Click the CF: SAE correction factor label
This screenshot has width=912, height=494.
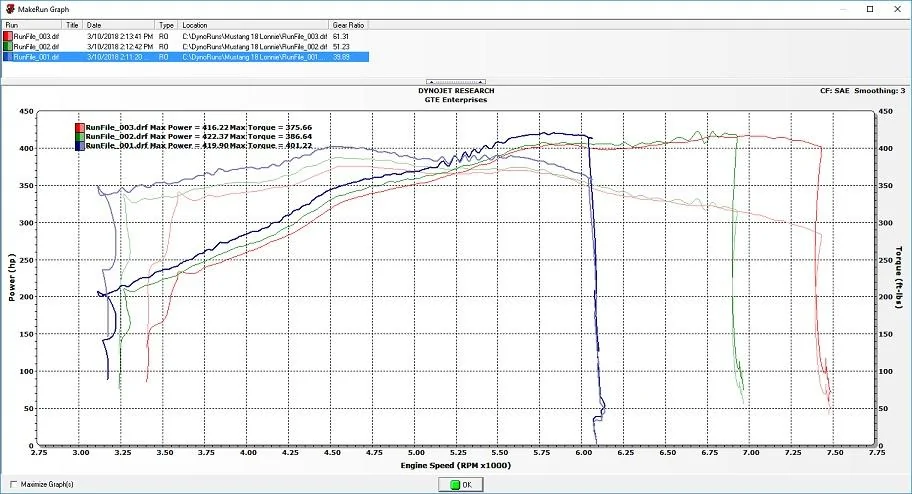tap(835, 91)
